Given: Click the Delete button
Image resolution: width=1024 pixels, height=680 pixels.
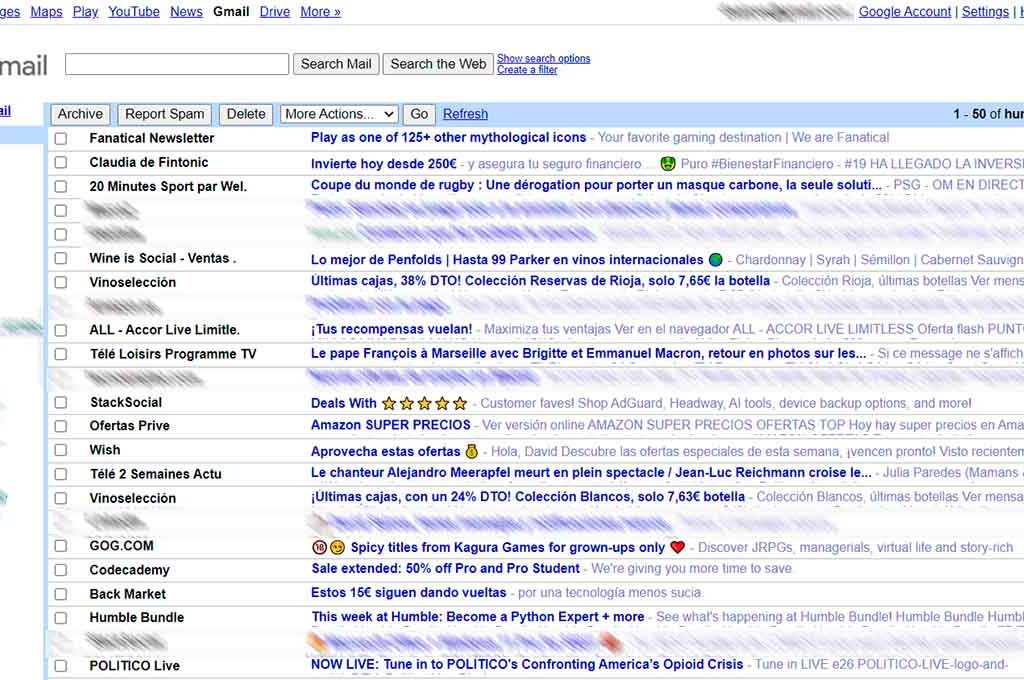Looking at the screenshot, I should tap(246, 114).
